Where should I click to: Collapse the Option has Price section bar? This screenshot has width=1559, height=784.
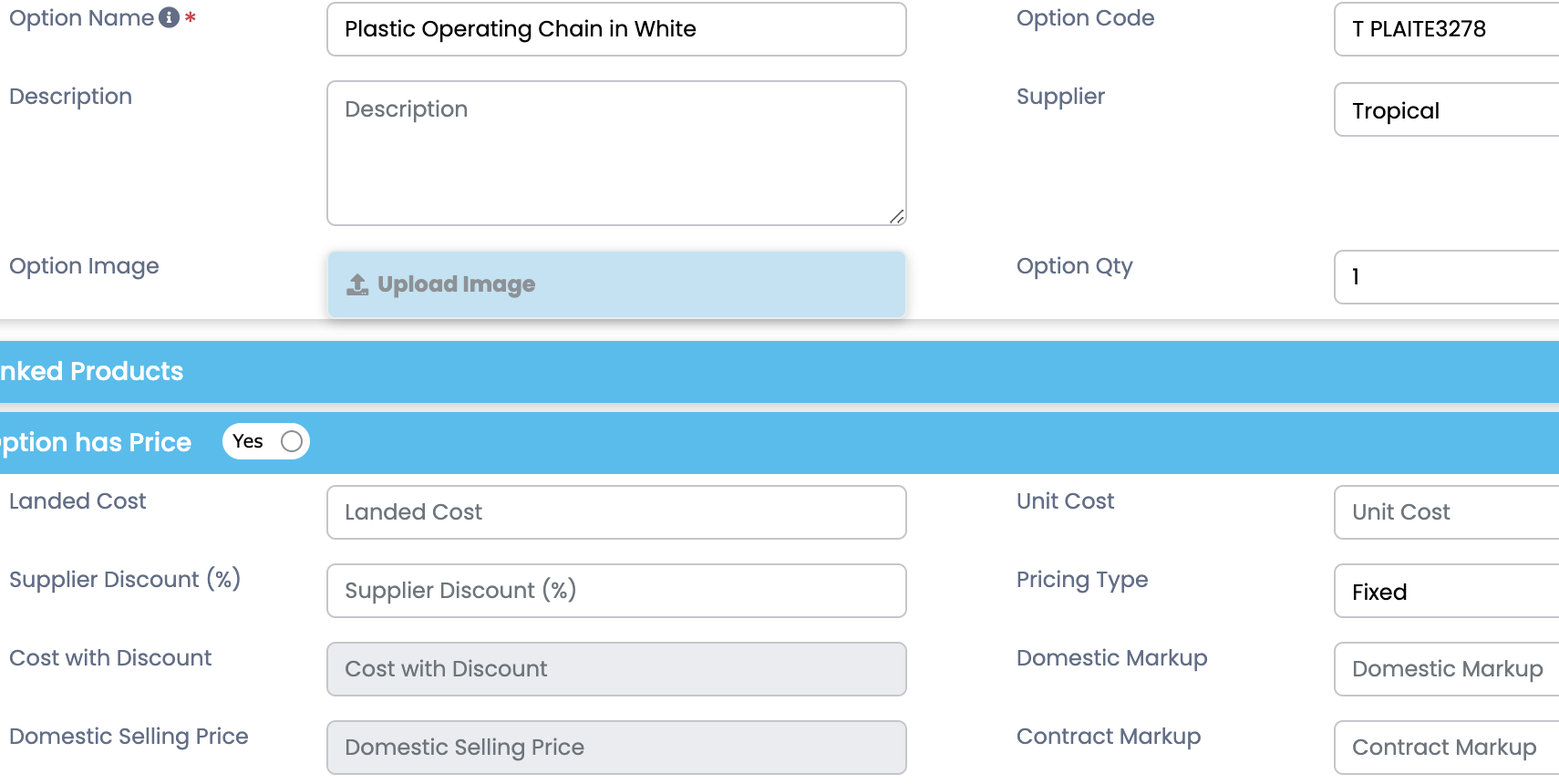(821, 443)
